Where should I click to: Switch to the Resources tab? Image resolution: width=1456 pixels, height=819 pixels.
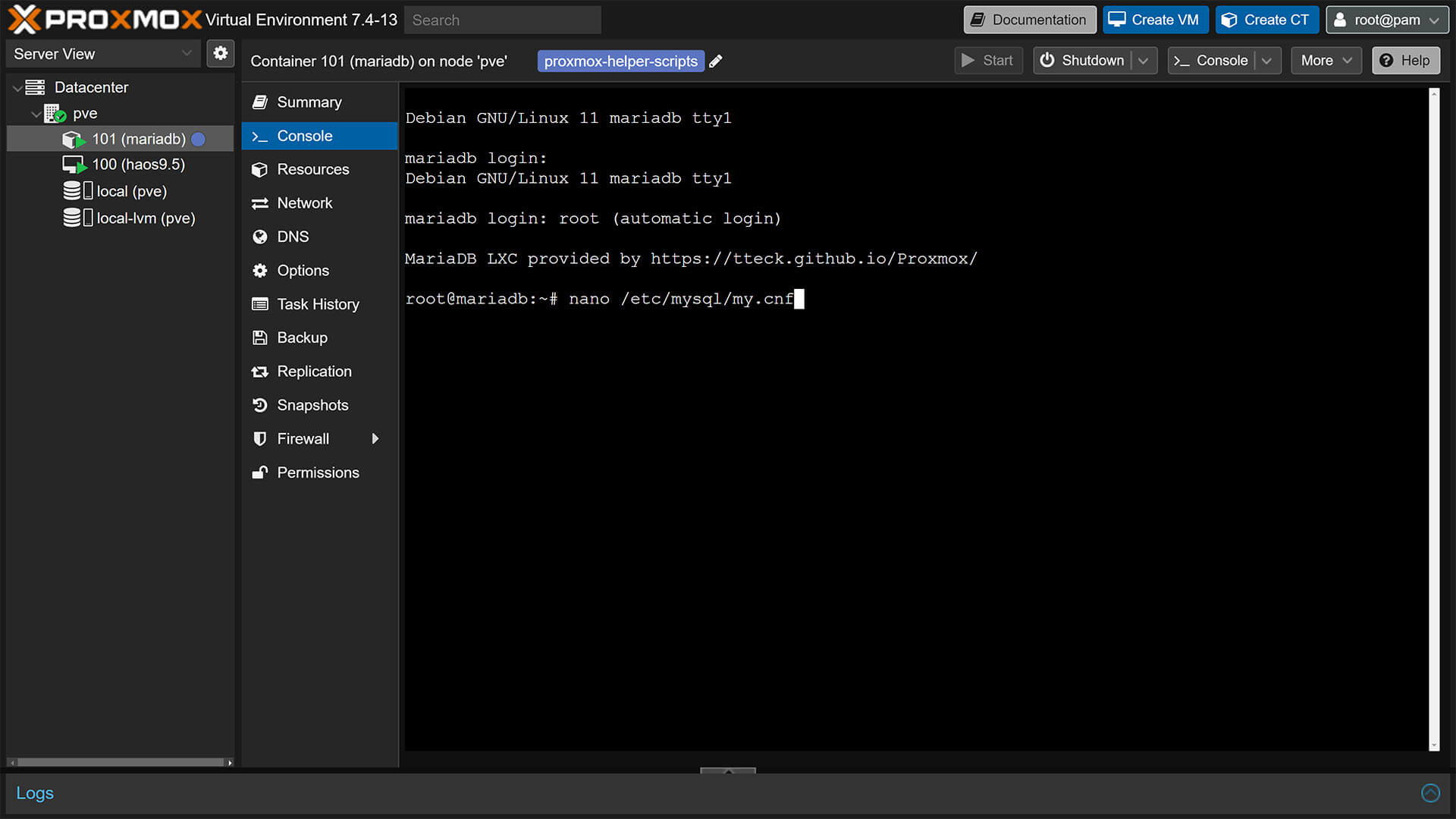pyautogui.click(x=260, y=169)
